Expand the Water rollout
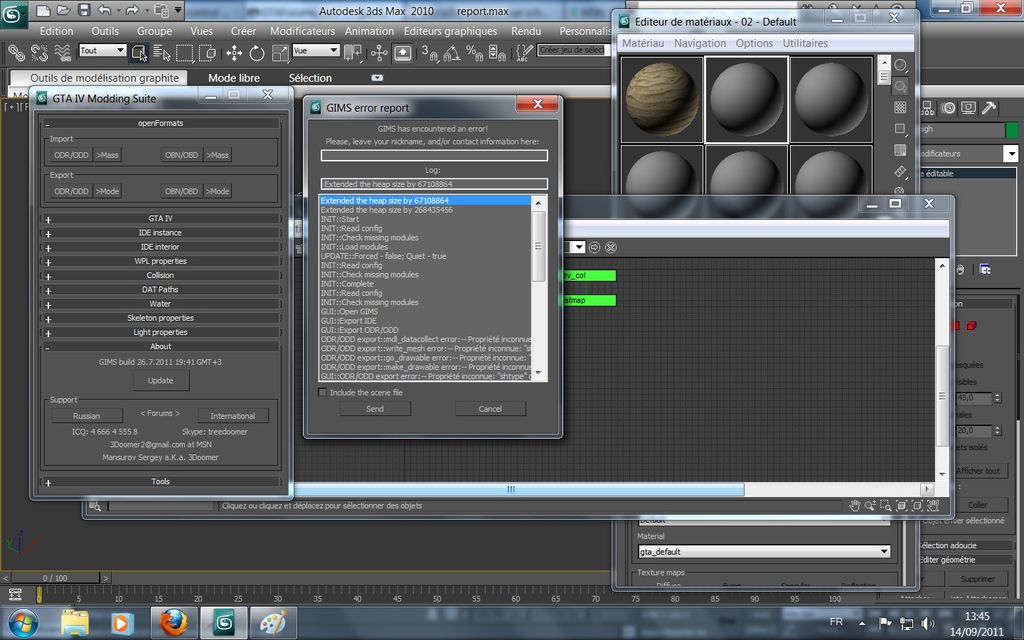 [x=160, y=304]
